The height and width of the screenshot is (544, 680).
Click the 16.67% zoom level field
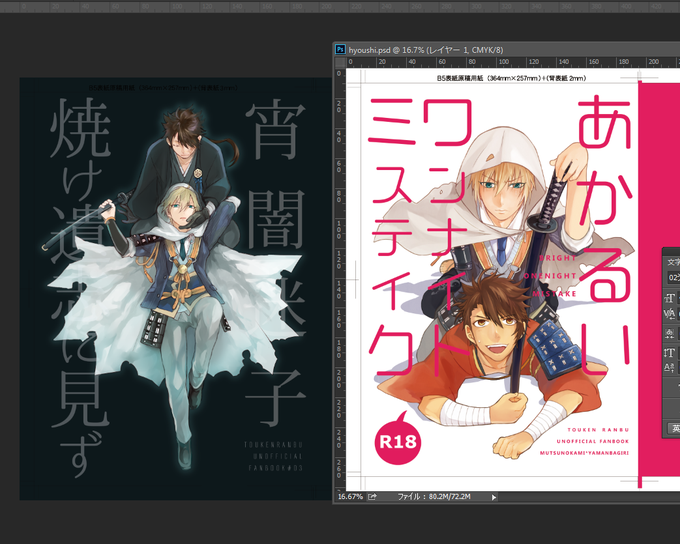(350, 497)
